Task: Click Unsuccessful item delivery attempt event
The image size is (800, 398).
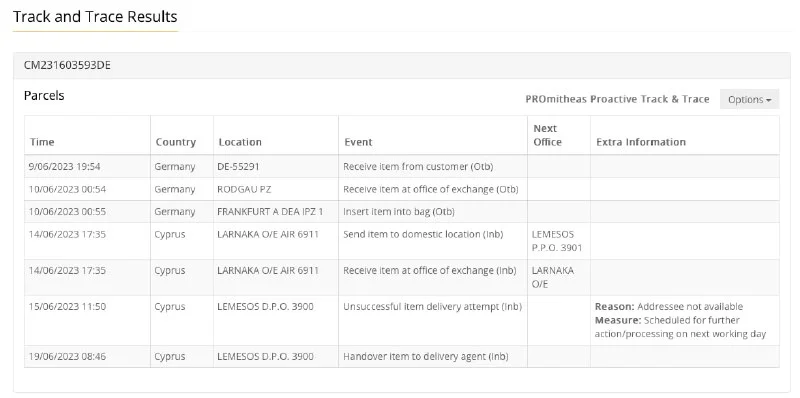Action: 432,307
